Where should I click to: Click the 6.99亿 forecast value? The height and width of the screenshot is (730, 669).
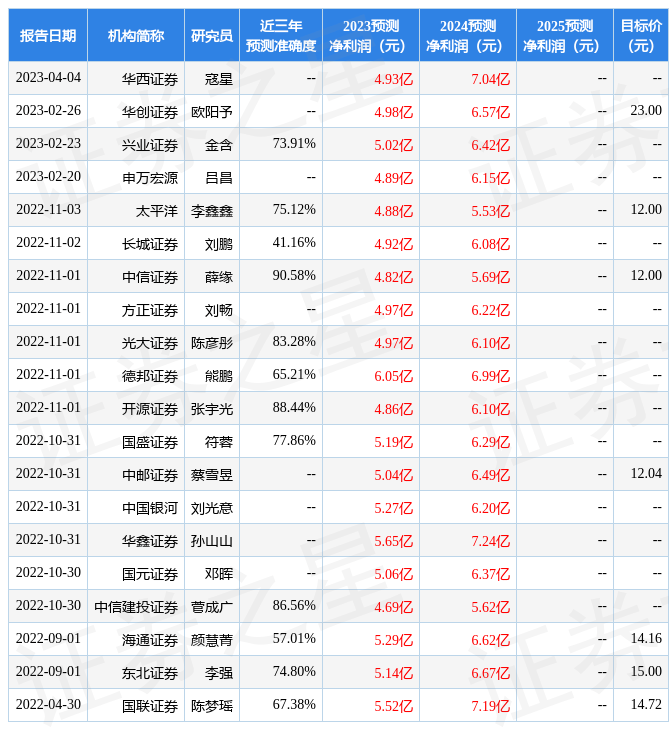point(491,376)
